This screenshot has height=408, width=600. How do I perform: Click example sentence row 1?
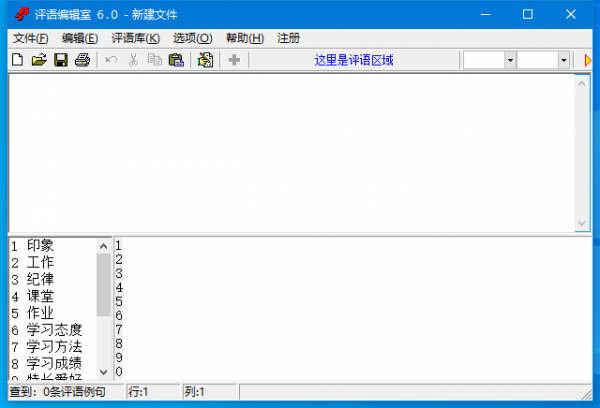[353, 245]
